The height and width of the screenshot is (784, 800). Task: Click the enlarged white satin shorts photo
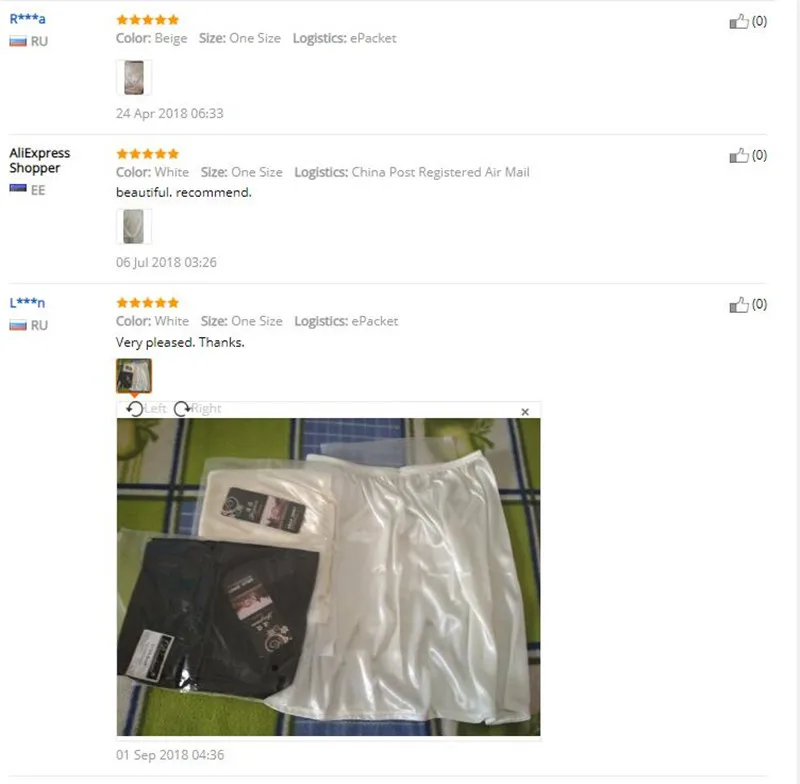(x=329, y=577)
